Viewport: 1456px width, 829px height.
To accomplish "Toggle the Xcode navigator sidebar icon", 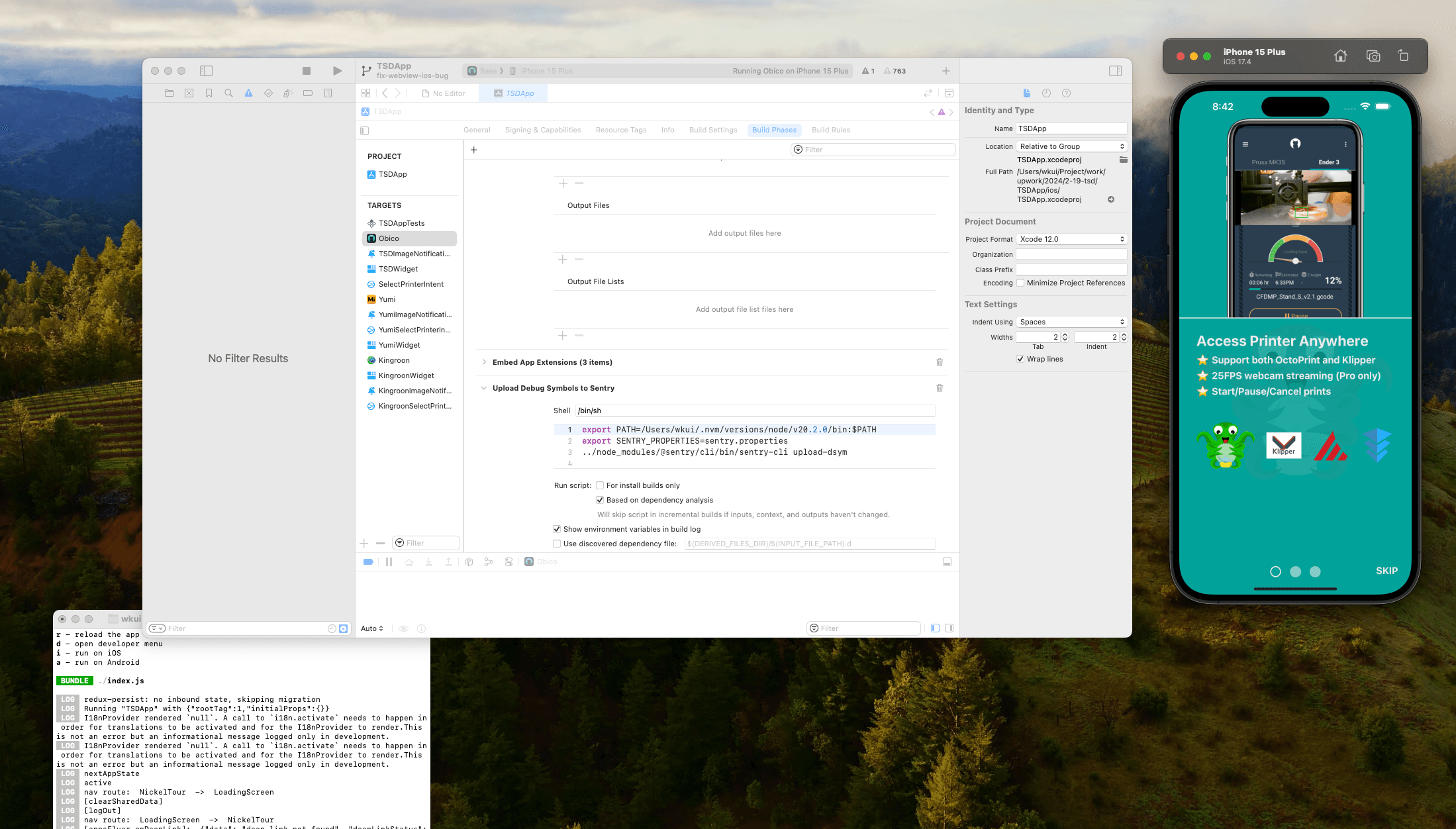I will (207, 71).
